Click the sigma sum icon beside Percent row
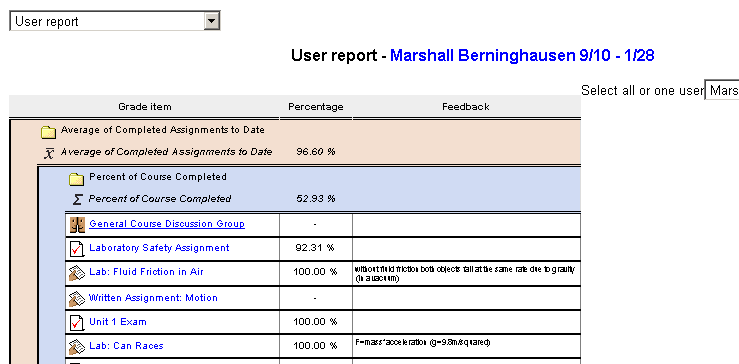 pyautogui.click(x=77, y=199)
